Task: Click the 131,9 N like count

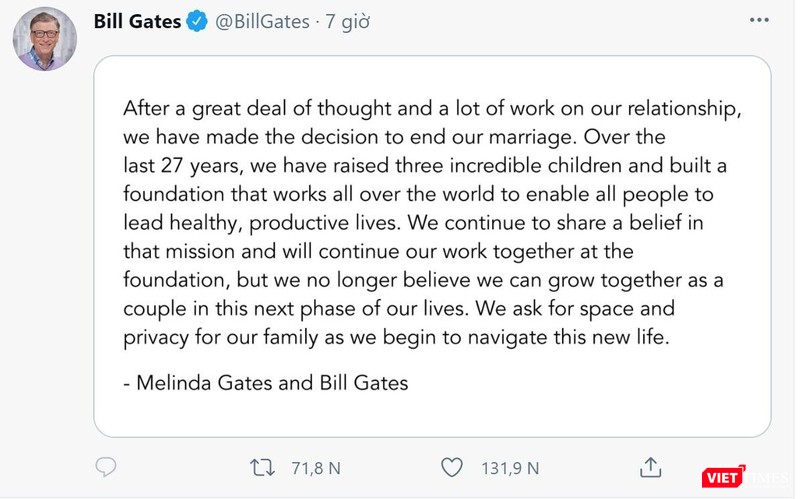Action: 510,467
